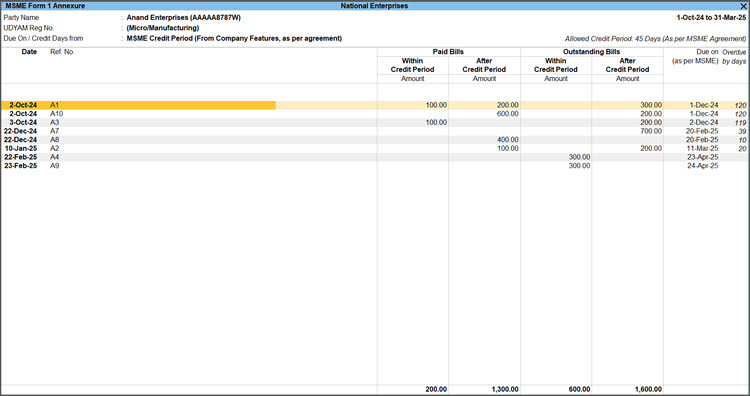
Task: Click the due date 24-Apr-25
Action: coord(702,165)
